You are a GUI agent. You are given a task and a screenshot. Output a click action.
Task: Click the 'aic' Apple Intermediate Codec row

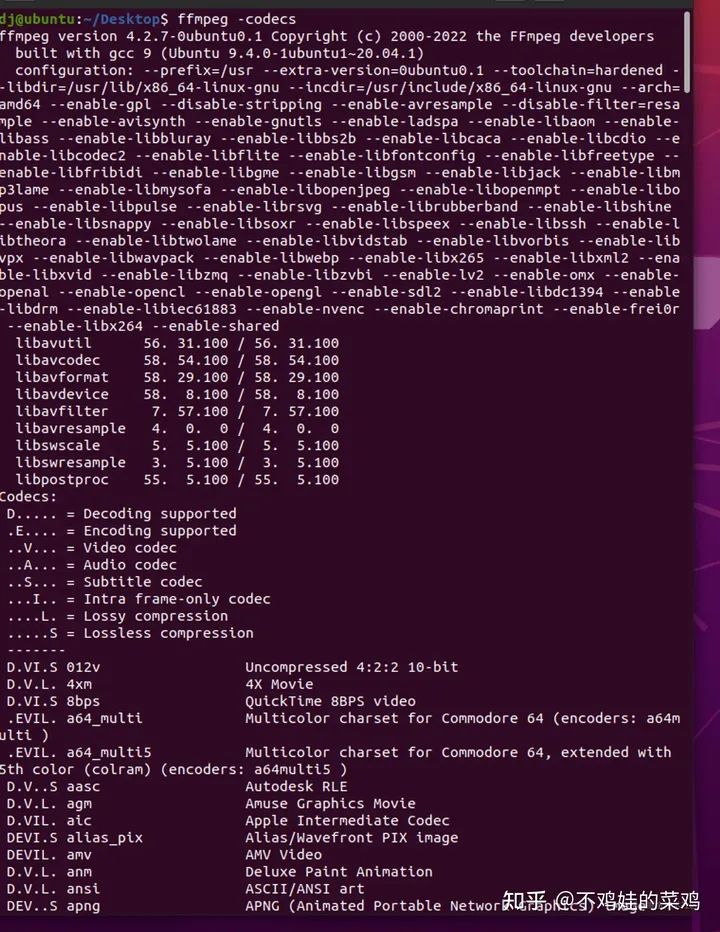pos(228,821)
